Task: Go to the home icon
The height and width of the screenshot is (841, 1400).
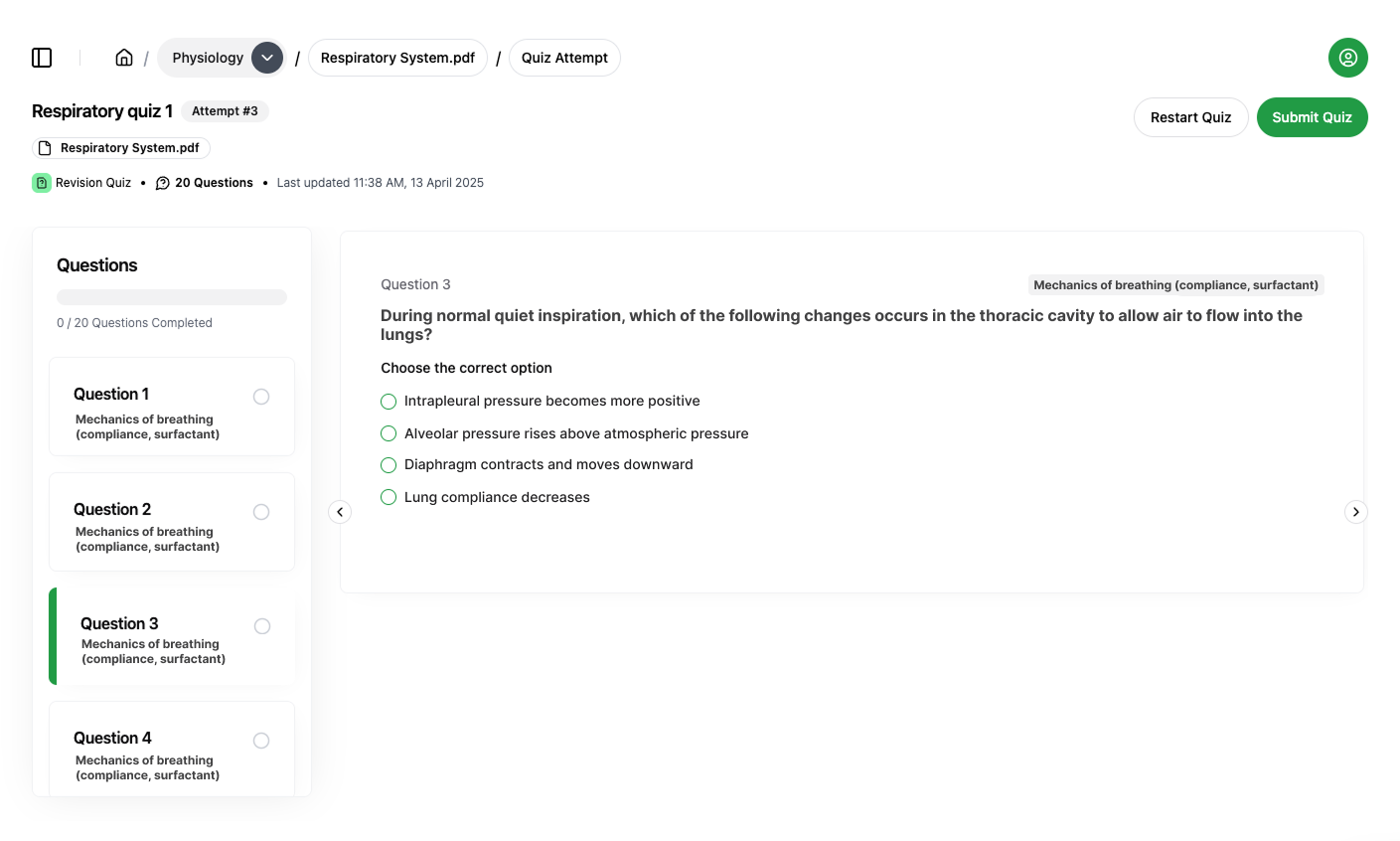Action: (x=124, y=58)
